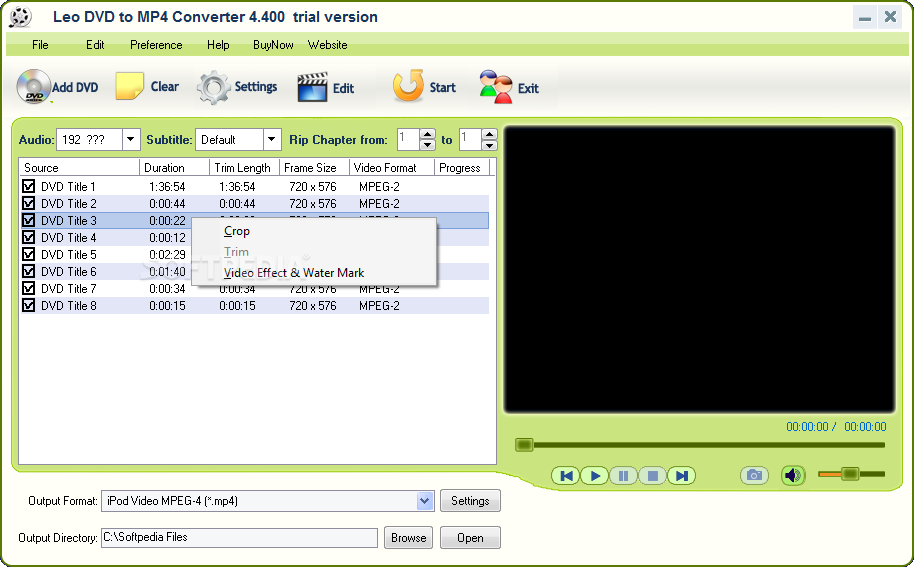Click the Open output directory button
914x567 pixels.
coord(470,537)
